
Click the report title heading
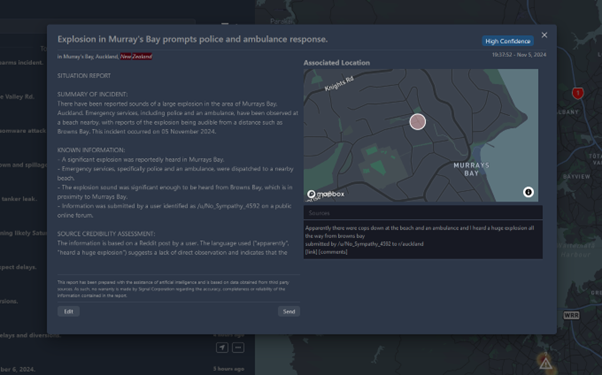click(192, 39)
